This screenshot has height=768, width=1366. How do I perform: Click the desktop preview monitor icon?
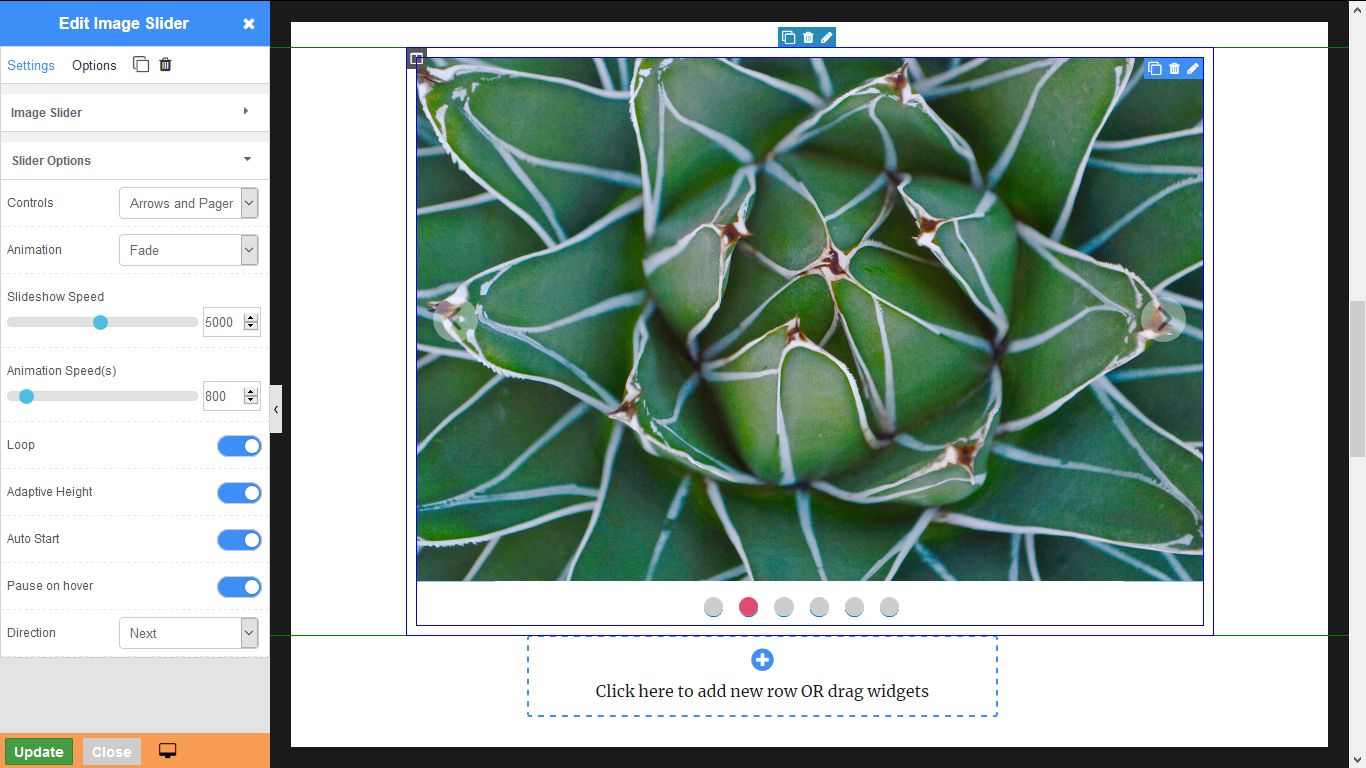[x=168, y=751]
